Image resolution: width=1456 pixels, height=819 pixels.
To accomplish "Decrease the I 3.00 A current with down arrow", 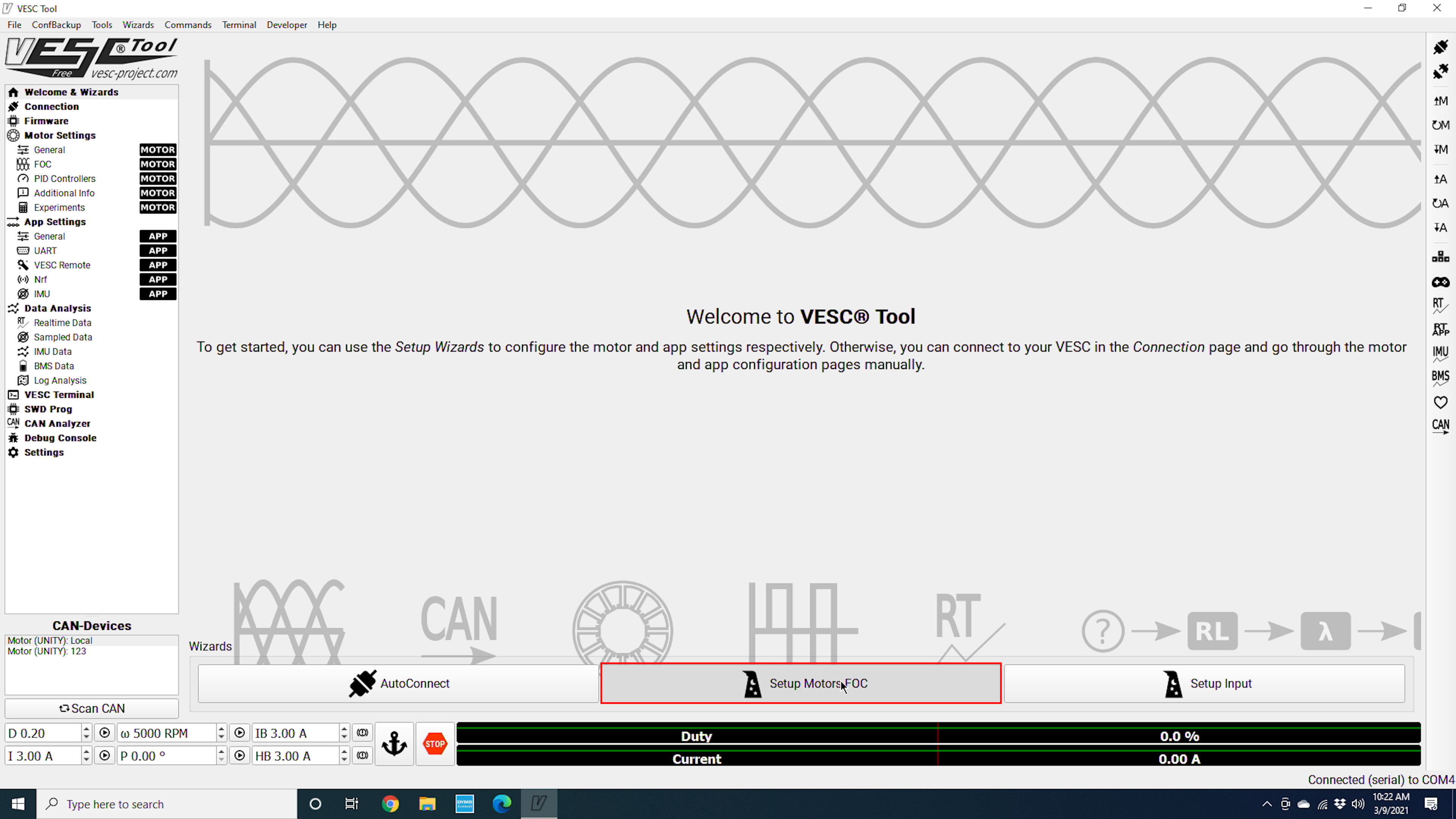I will [86, 759].
